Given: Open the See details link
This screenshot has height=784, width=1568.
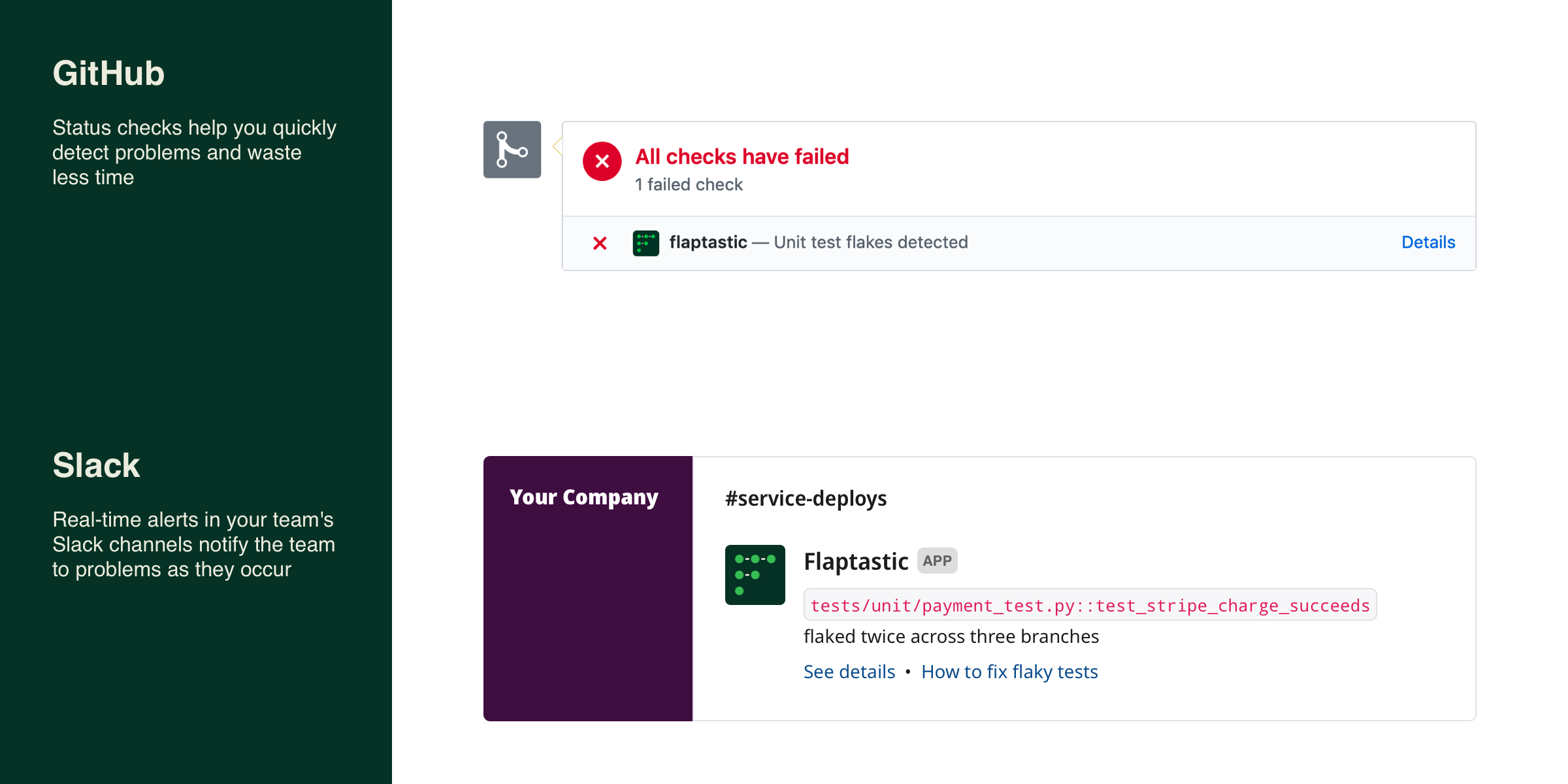Looking at the screenshot, I should 849,672.
